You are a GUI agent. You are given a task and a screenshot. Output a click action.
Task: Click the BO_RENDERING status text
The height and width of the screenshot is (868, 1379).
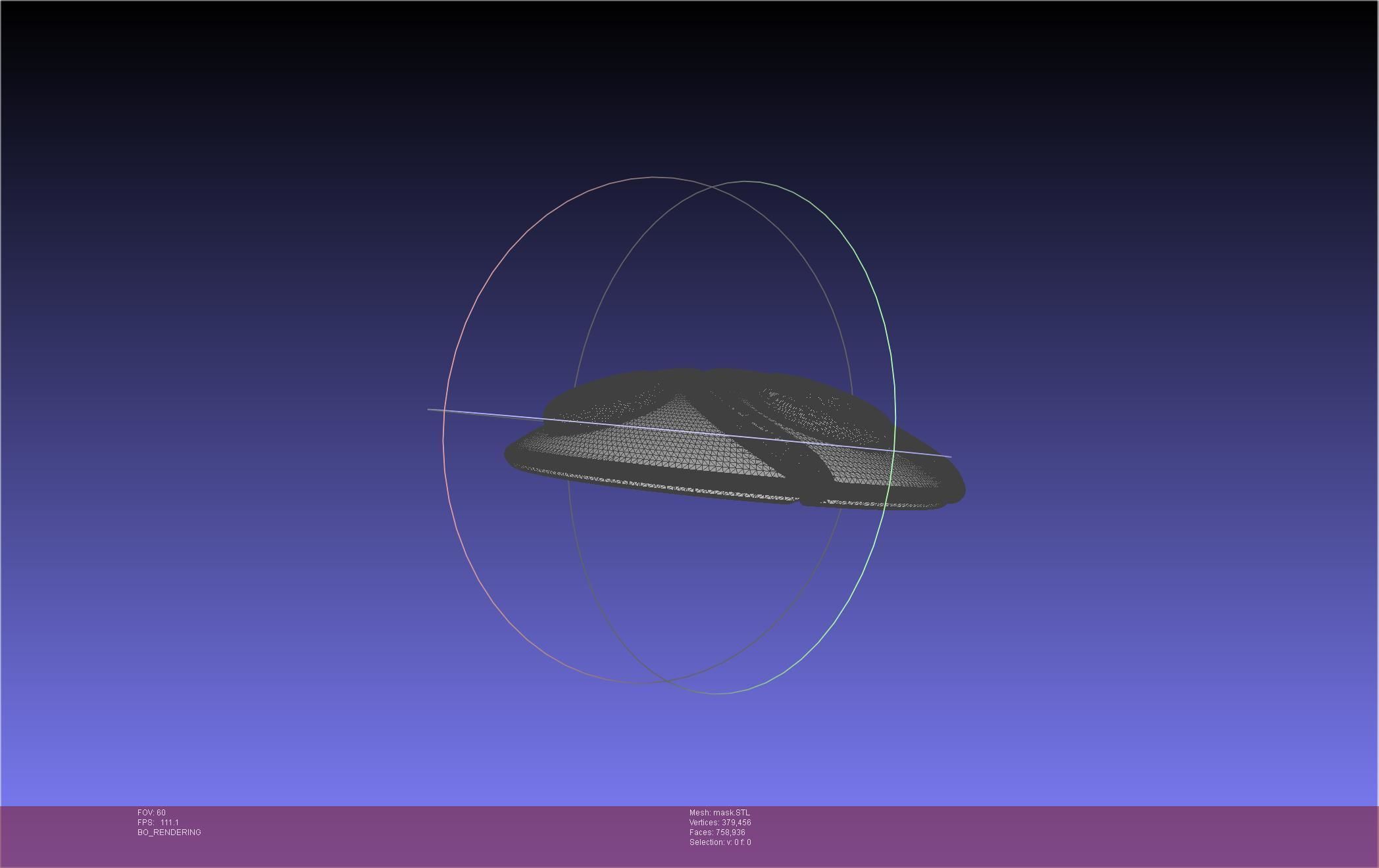click(x=169, y=832)
